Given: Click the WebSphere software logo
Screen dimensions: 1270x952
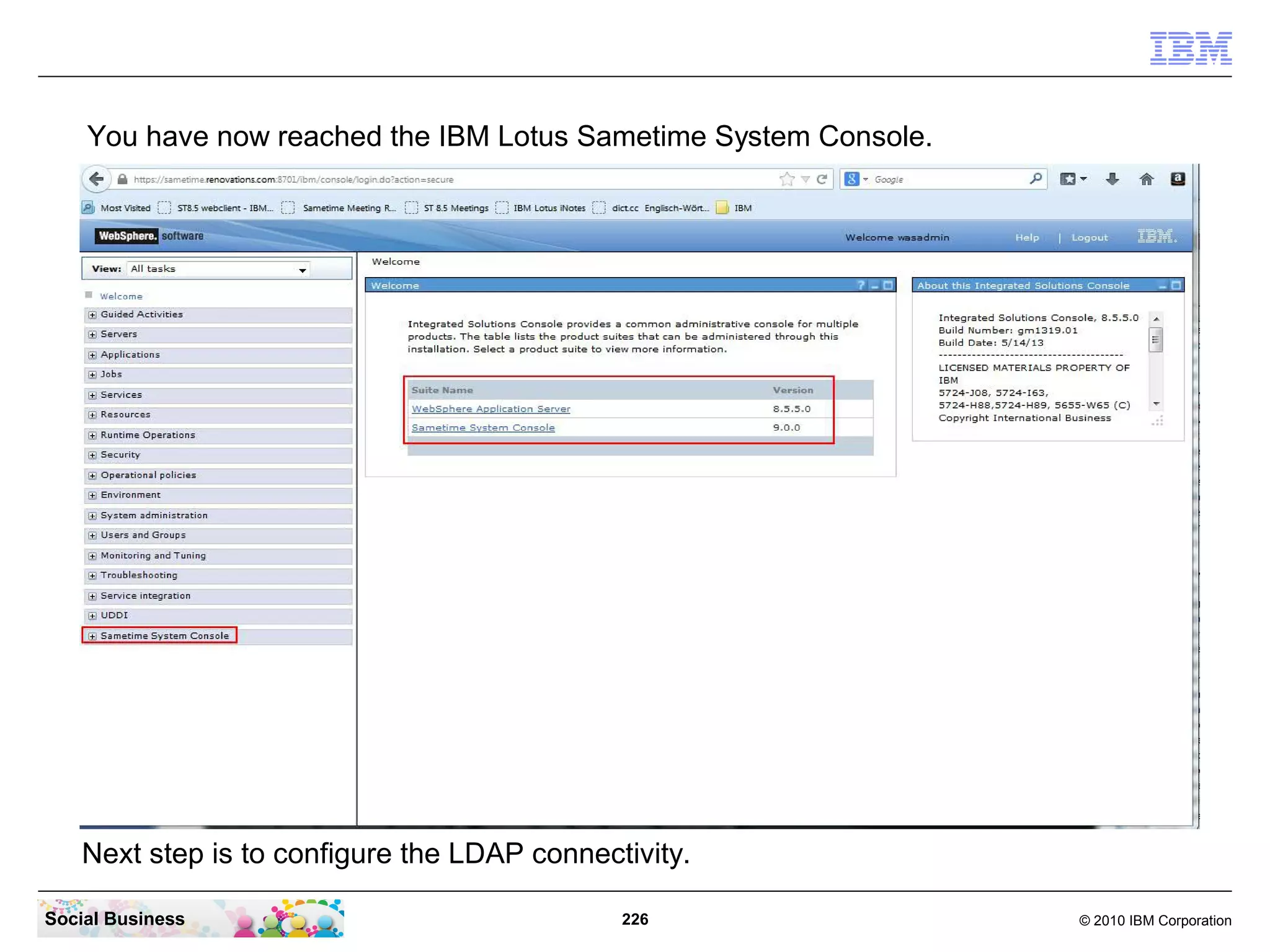Looking at the screenshot, I should pyautogui.click(x=149, y=236).
